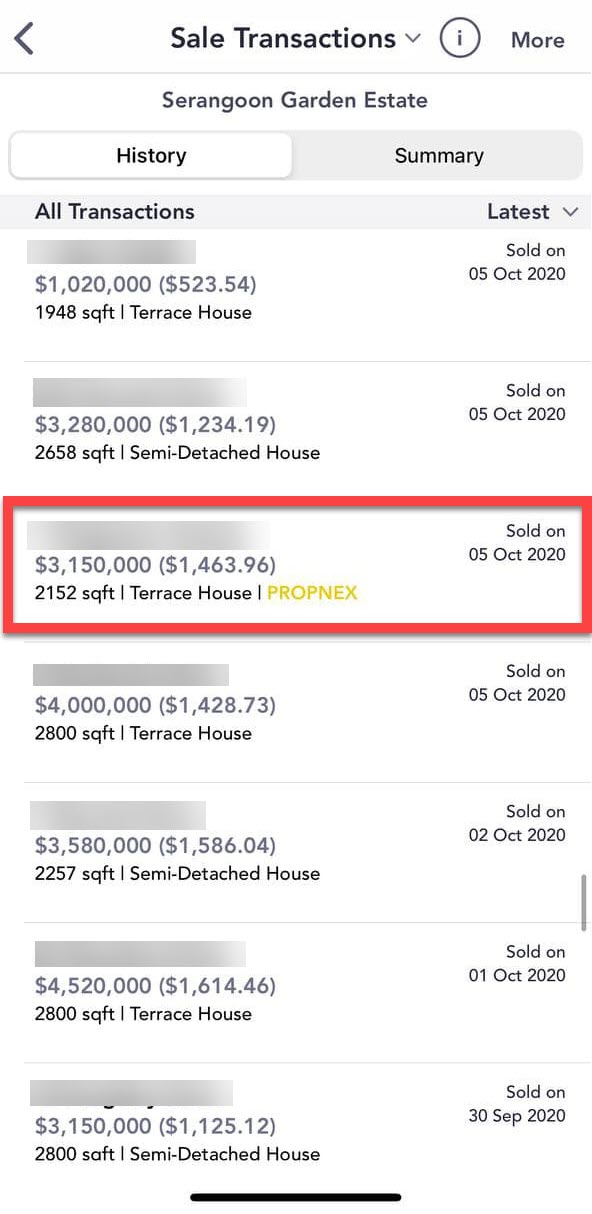Viewport: 592px width, 1214px height.
Task: Tap the back arrow icon
Action: tap(24, 39)
